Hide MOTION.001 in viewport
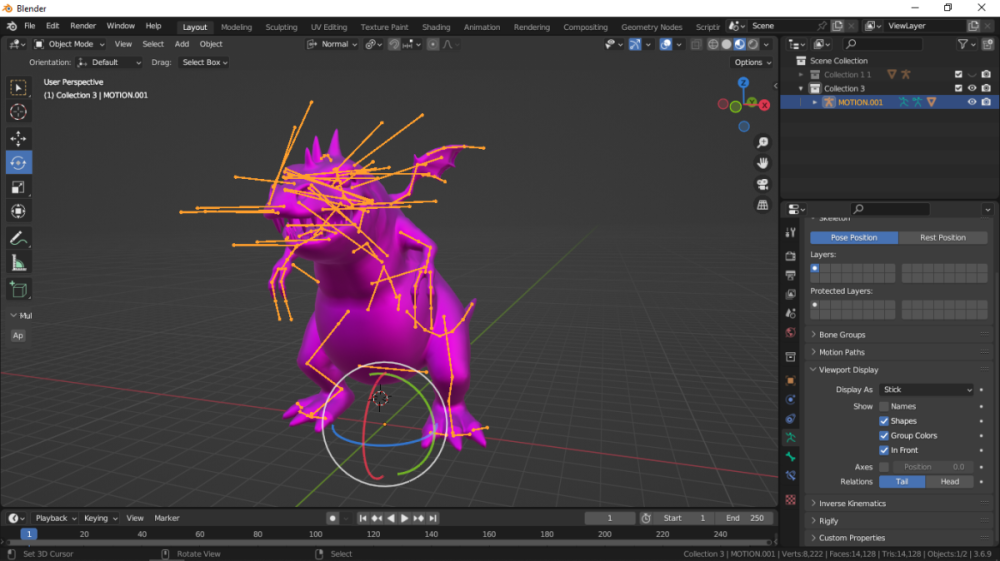Image resolution: width=1000 pixels, height=561 pixels. 972,102
